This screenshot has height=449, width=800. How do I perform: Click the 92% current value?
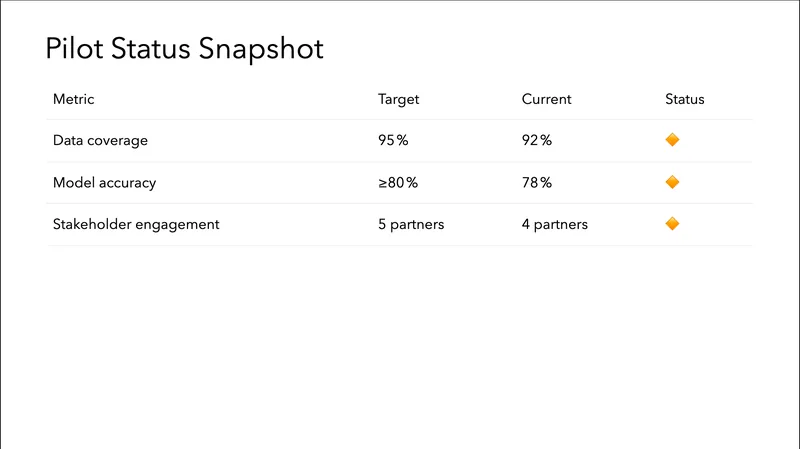(x=537, y=141)
